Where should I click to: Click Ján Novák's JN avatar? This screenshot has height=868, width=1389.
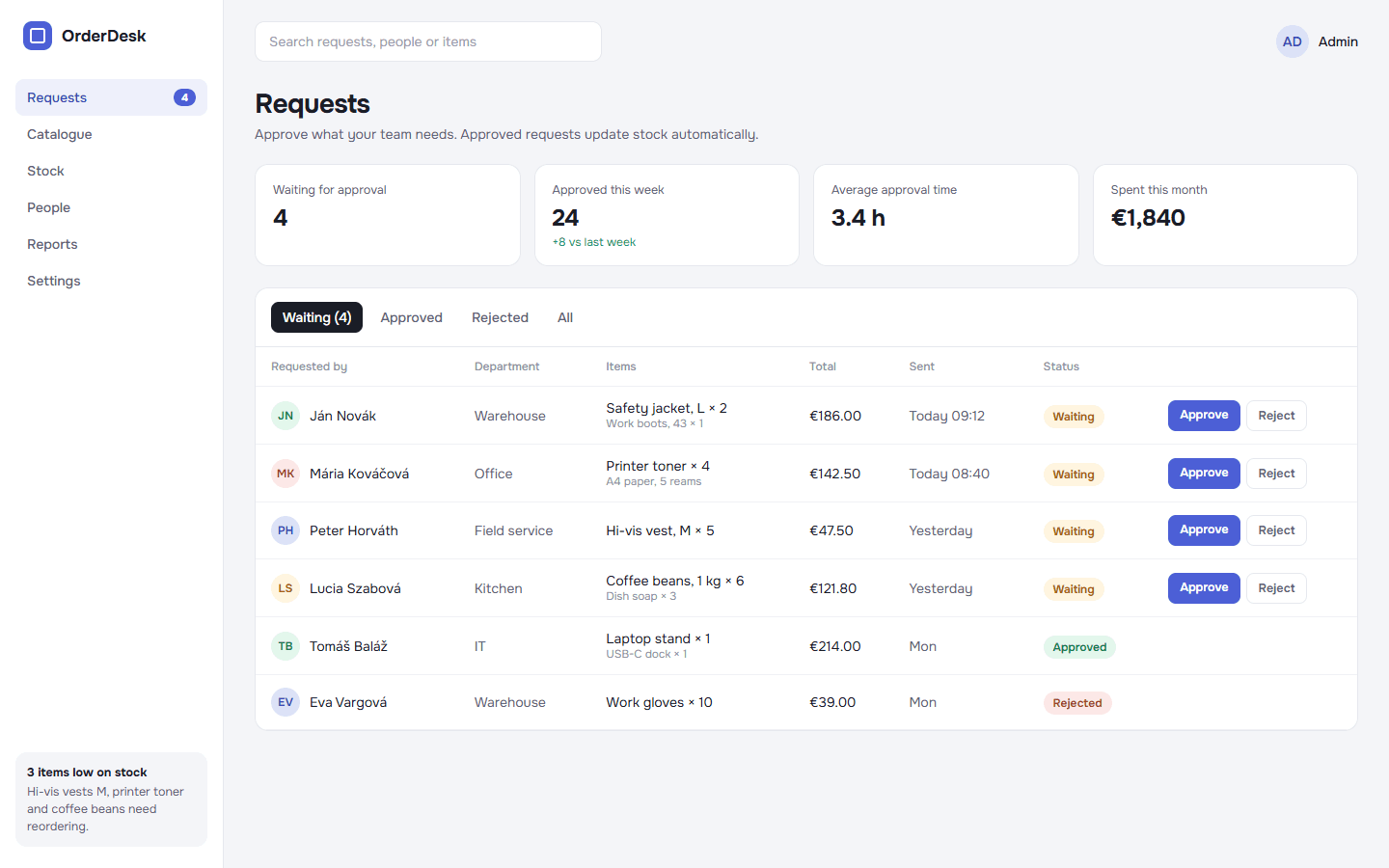(x=286, y=416)
